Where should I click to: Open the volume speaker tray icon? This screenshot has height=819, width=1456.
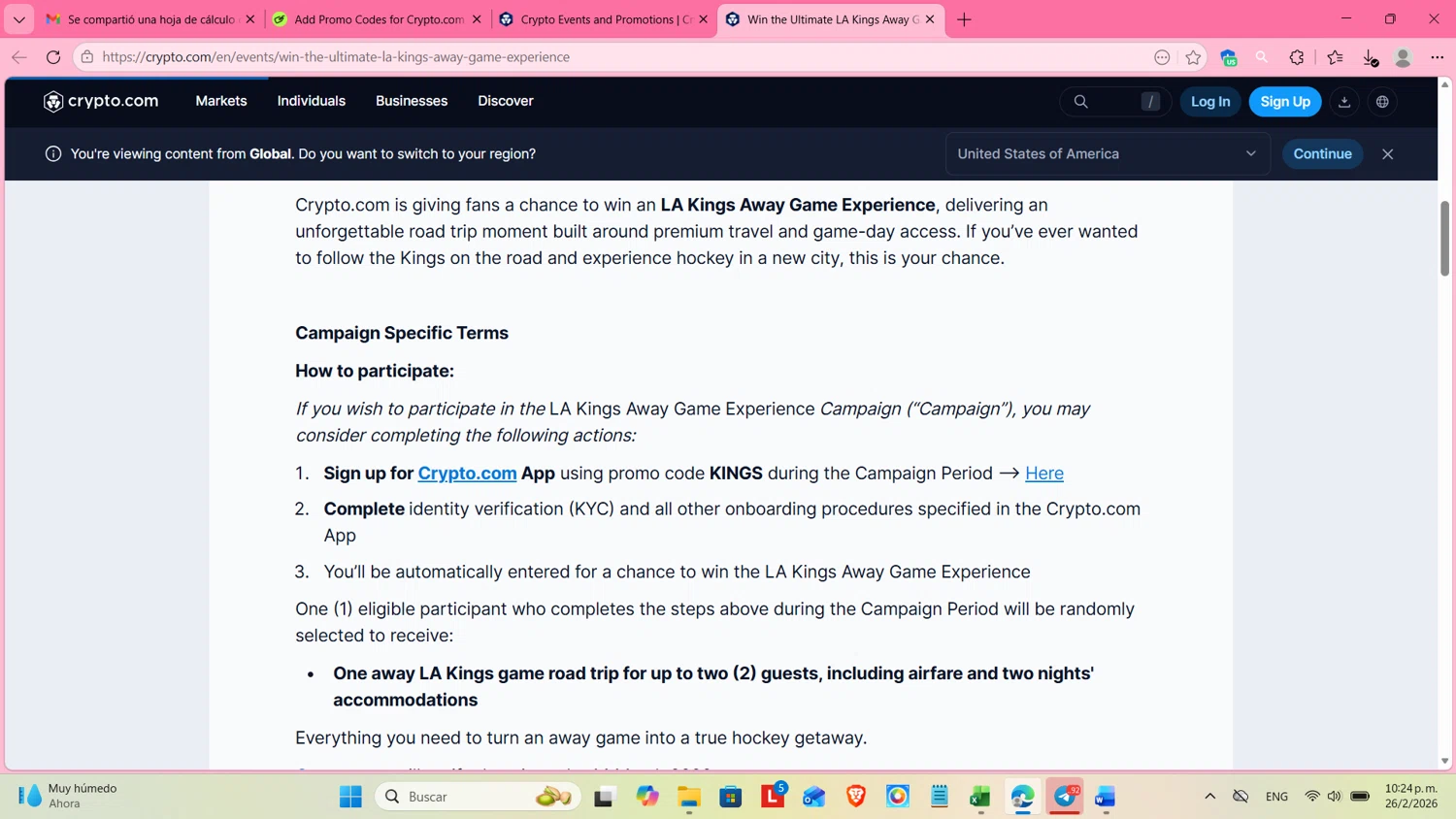pos(1335,797)
